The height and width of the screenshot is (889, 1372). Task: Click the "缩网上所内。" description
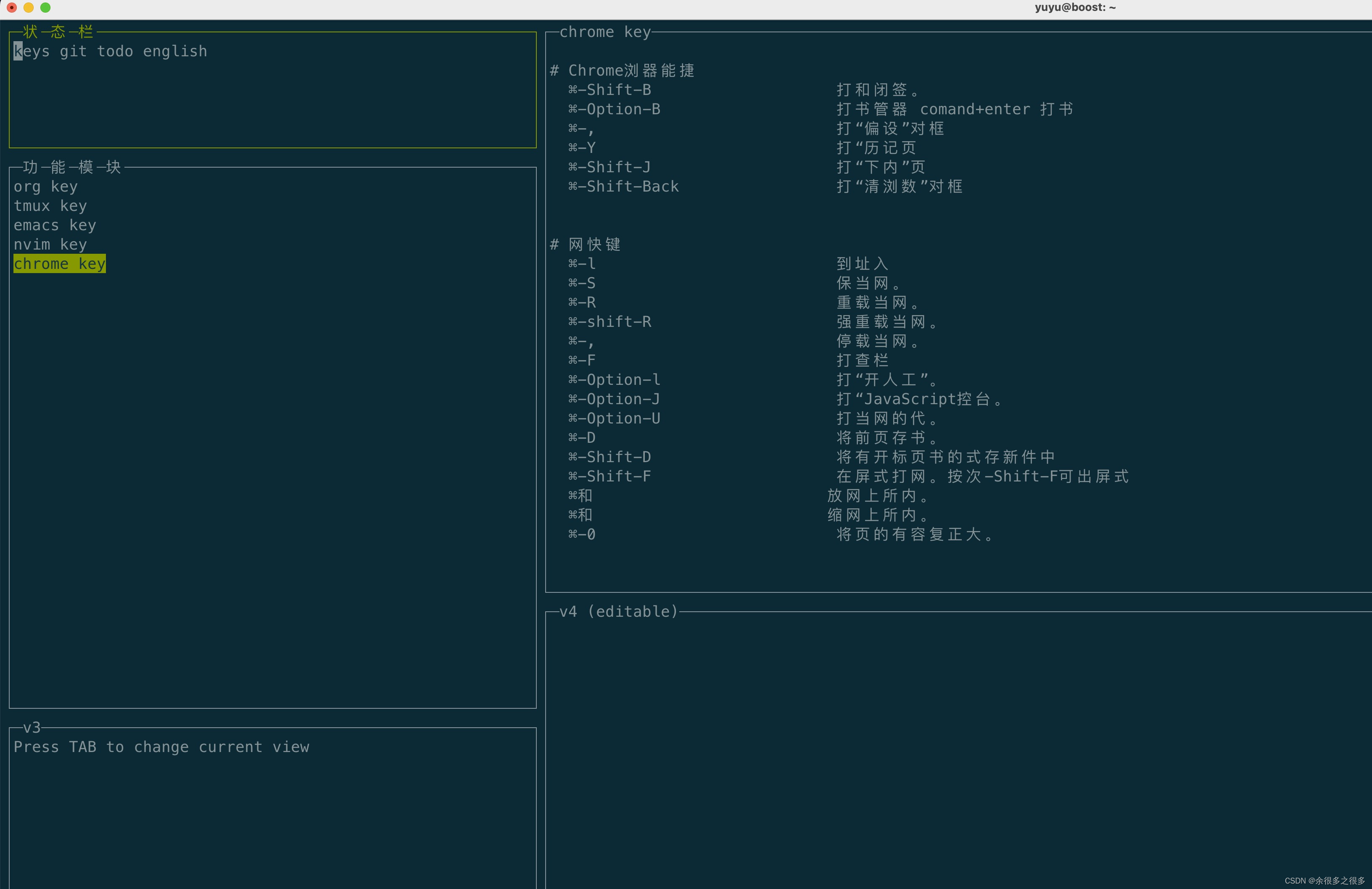(877, 515)
